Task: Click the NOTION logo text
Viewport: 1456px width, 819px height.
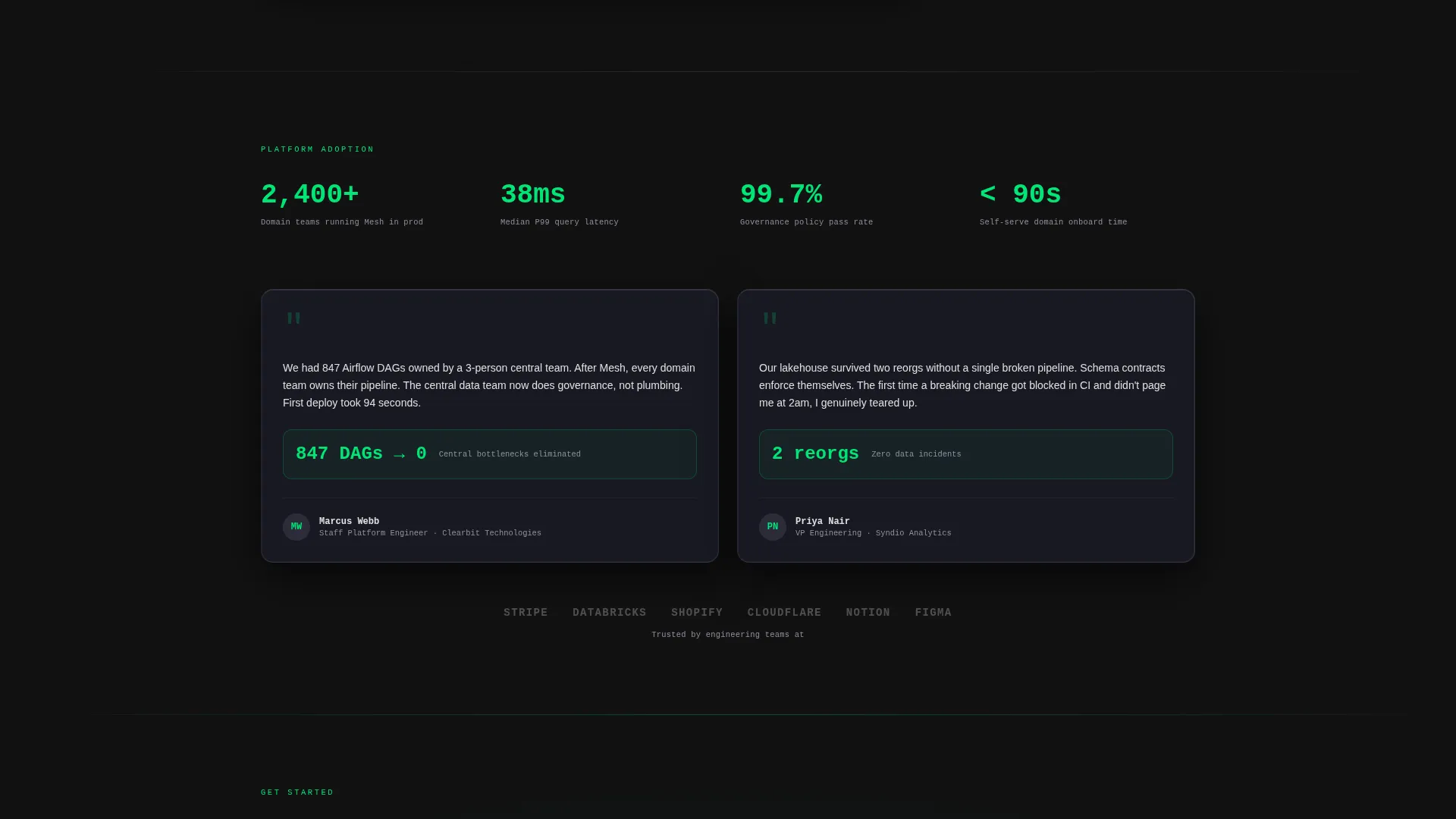Action: coord(868,613)
